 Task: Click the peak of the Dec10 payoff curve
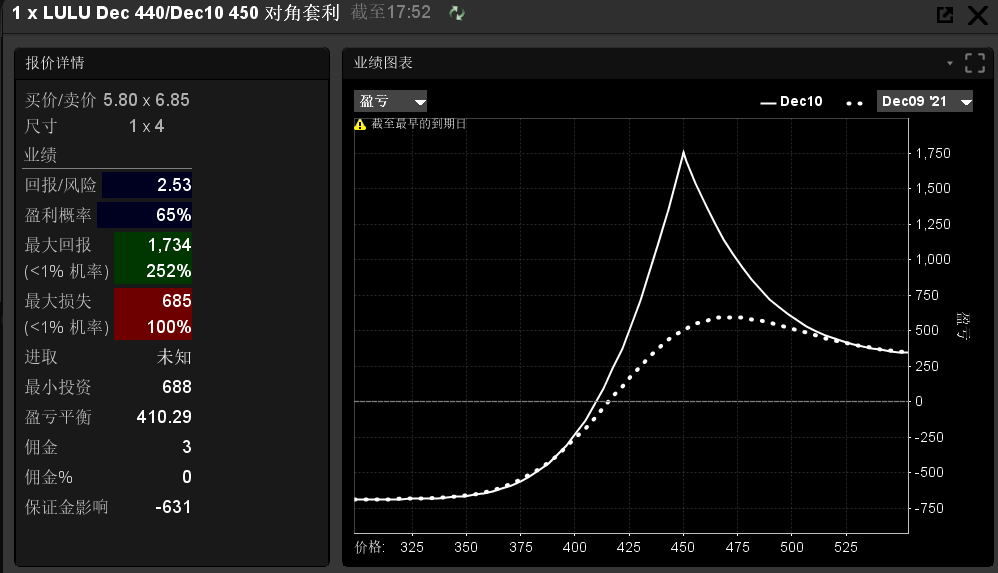tap(684, 152)
